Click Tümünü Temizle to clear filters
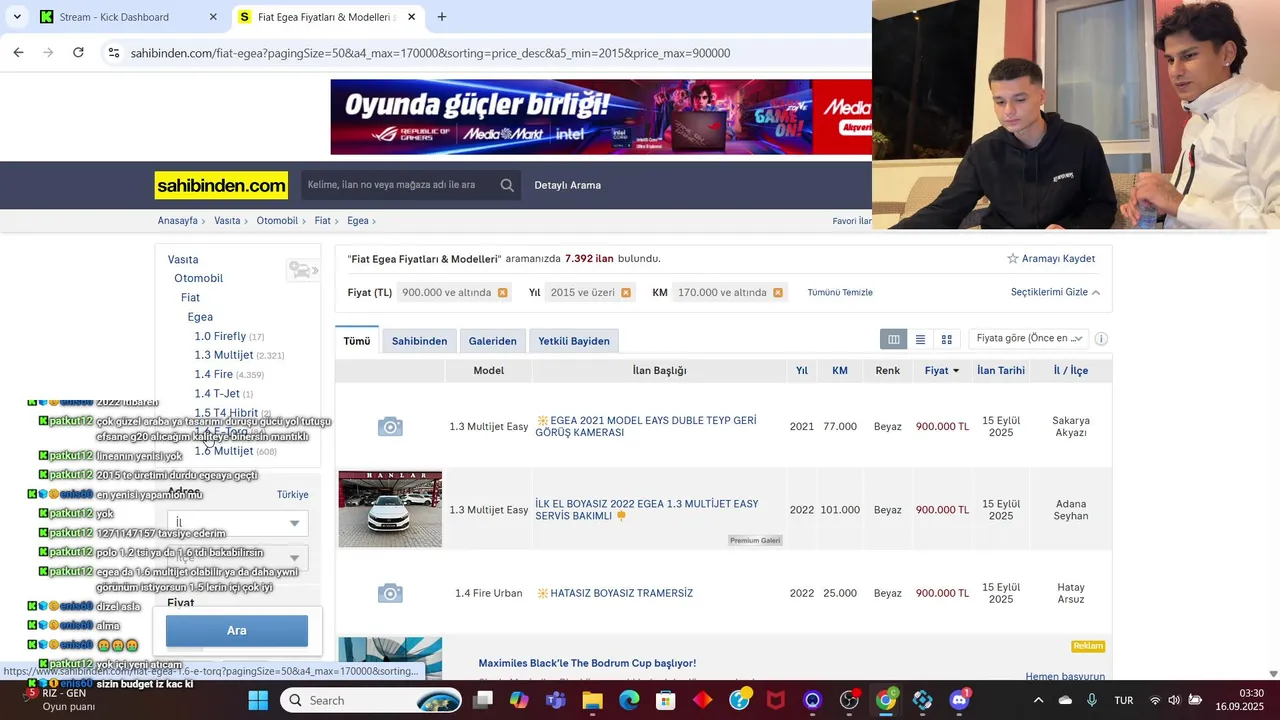The image size is (1280, 720). point(840,293)
